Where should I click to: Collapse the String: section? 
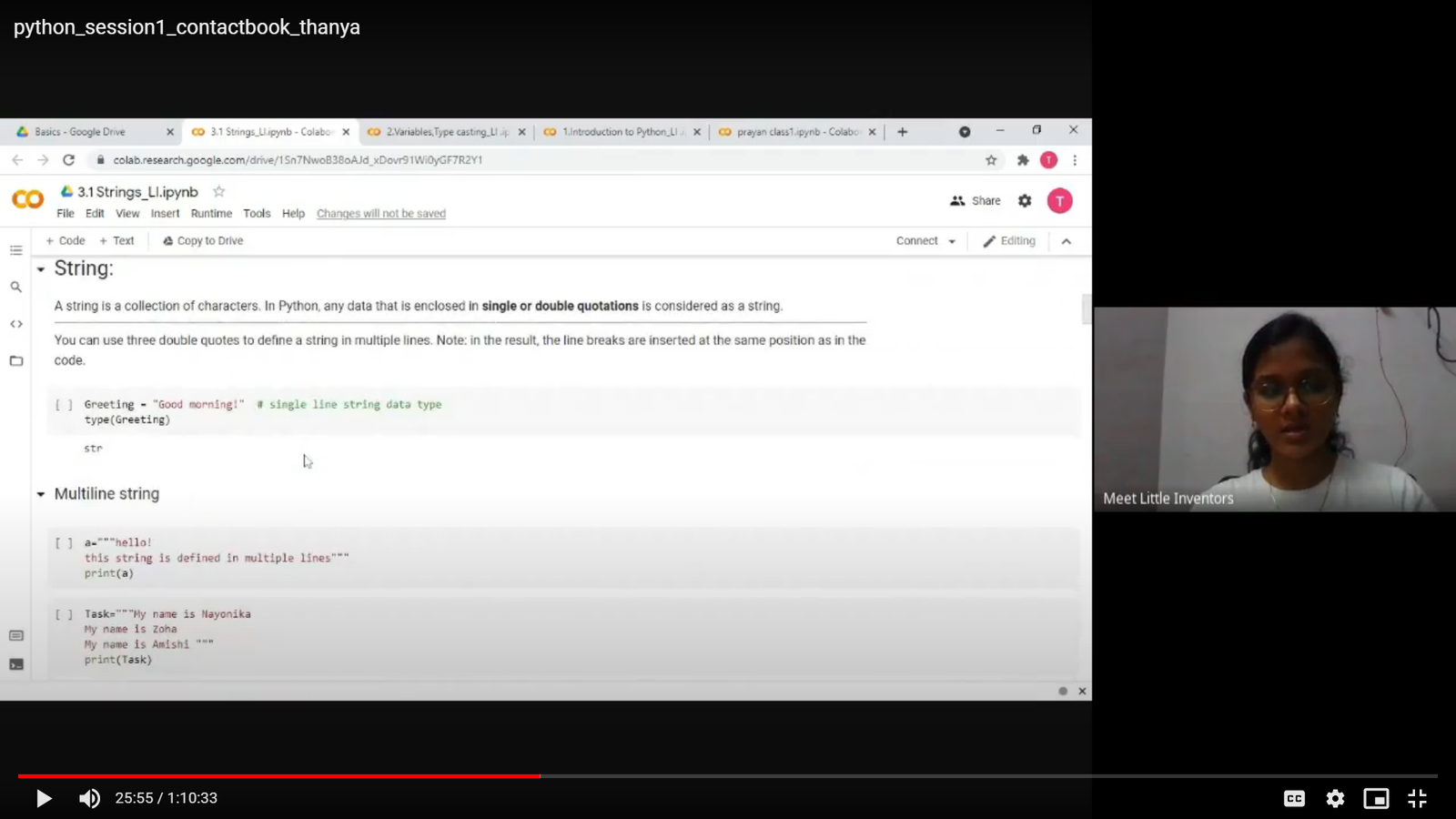[x=41, y=269]
